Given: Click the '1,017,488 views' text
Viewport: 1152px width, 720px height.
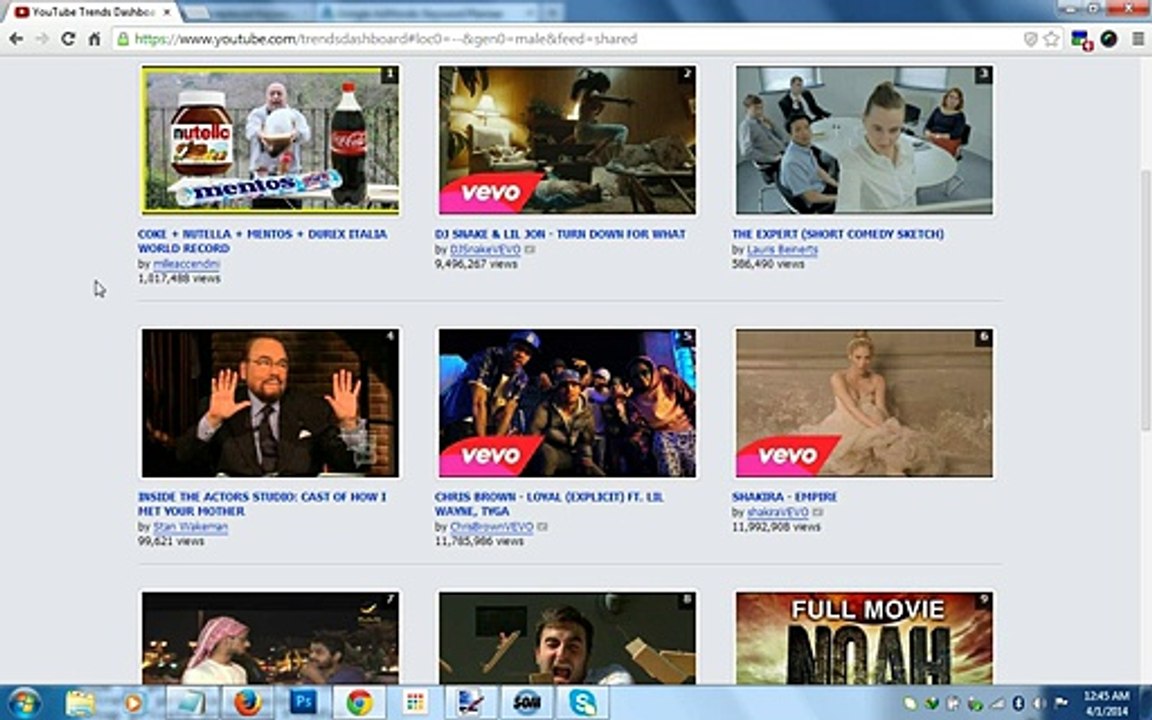Looking at the screenshot, I should click(x=179, y=278).
